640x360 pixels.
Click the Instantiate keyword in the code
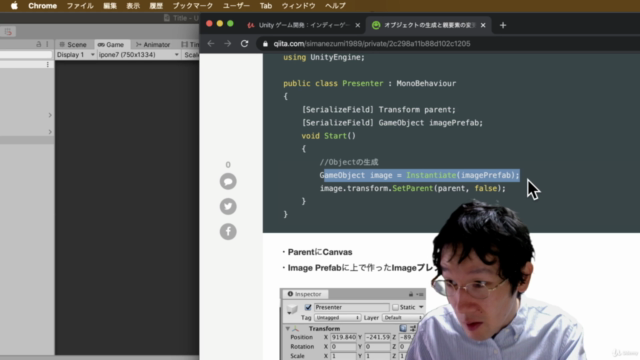pyautogui.click(x=431, y=175)
